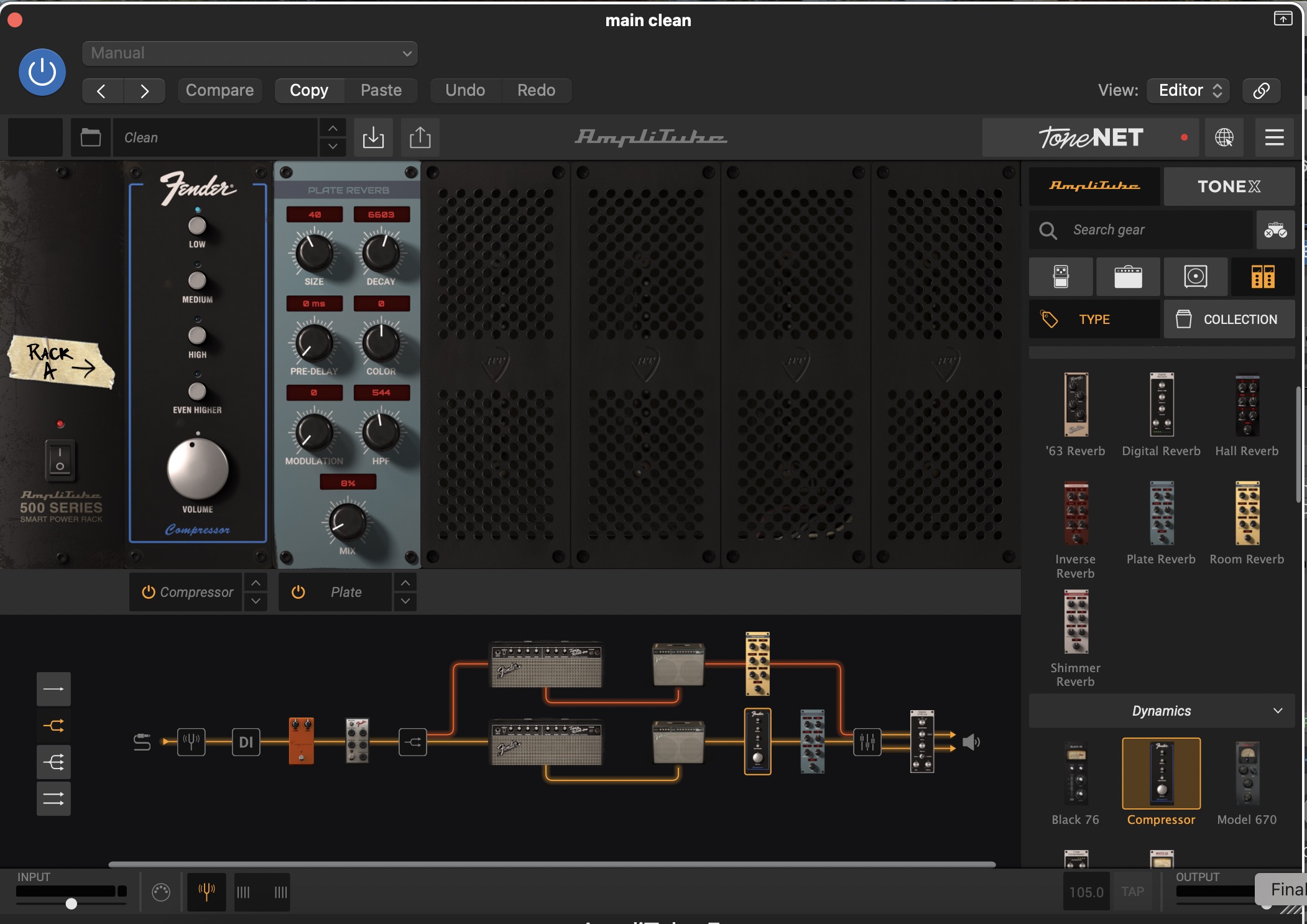Click the Undo button

[465, 91]
